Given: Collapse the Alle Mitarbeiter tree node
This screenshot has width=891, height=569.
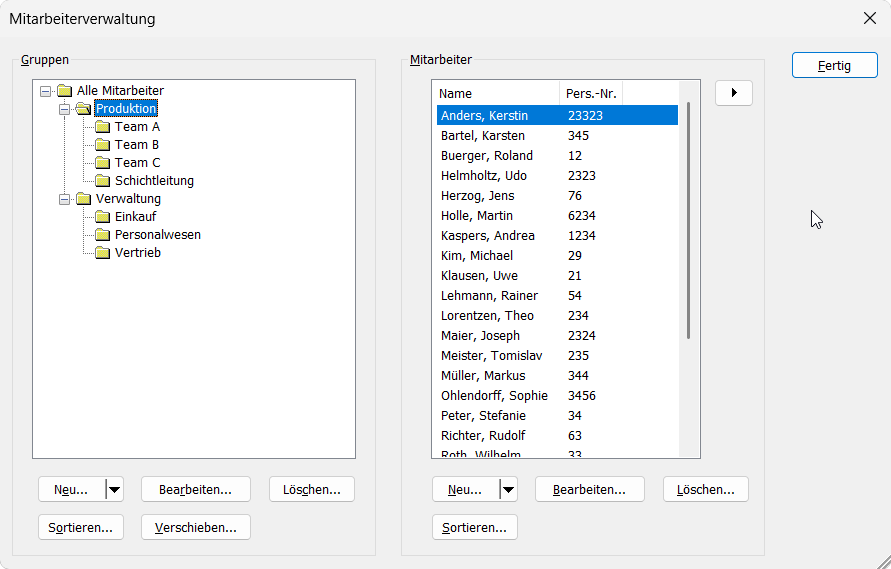Looking at the screenshot, I should 45,91.
